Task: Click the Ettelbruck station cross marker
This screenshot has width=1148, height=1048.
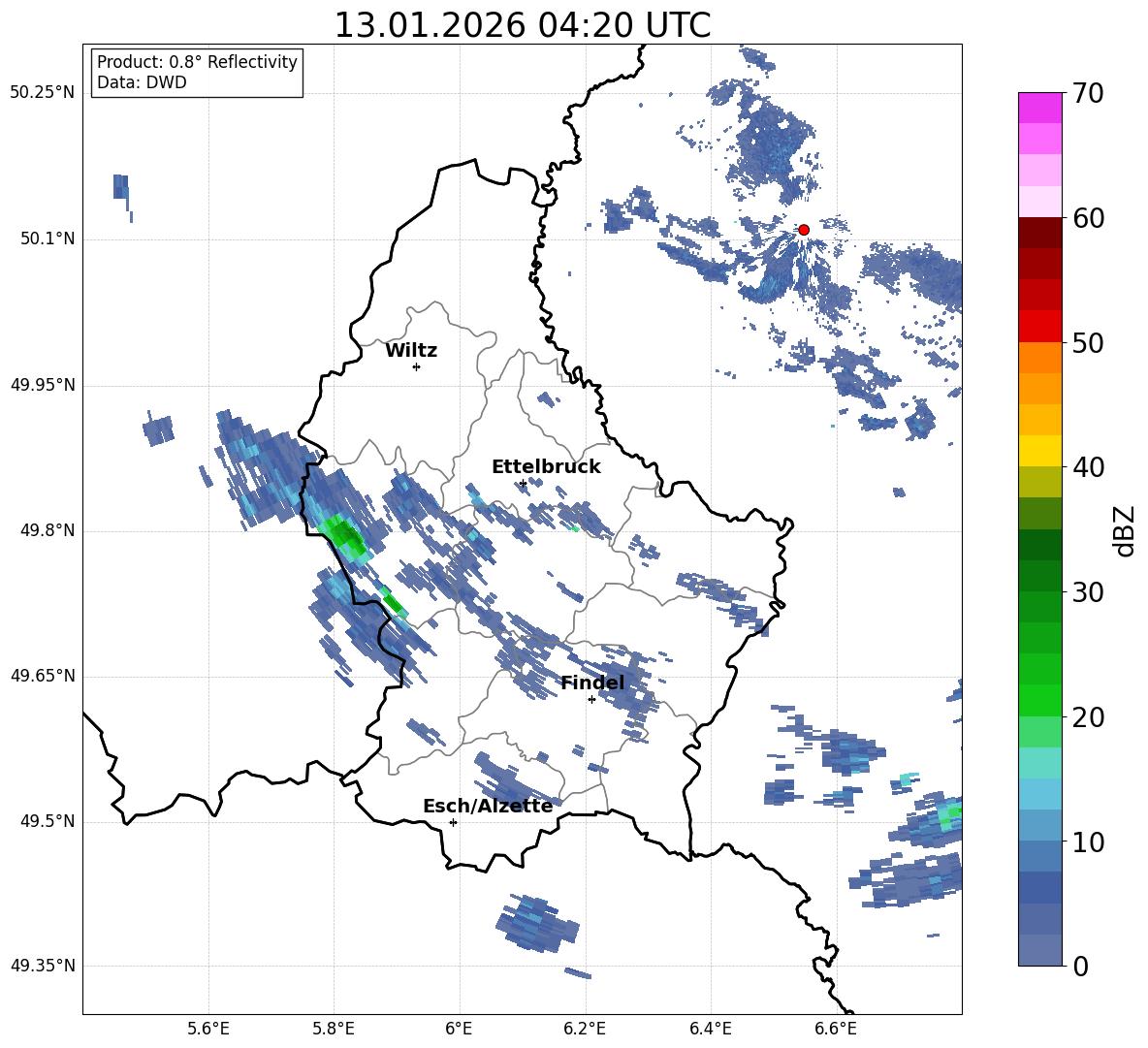Action: [522, 484]
